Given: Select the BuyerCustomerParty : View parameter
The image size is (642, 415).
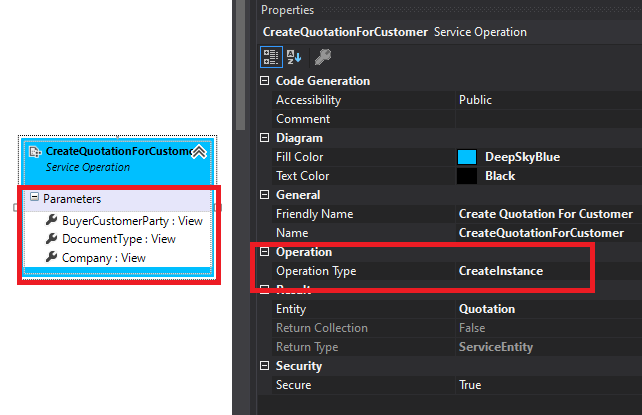Looking at the screenshot, I should tap(132, 221).
